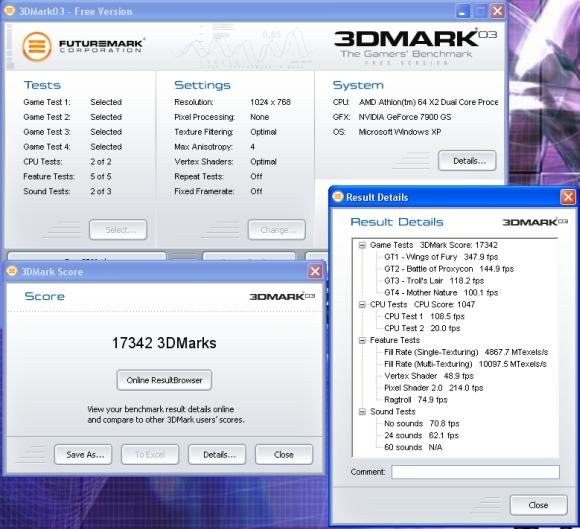The image size is (580, 529).
Task: Open system Details in 3DMark03 main window
Action: 467,161
